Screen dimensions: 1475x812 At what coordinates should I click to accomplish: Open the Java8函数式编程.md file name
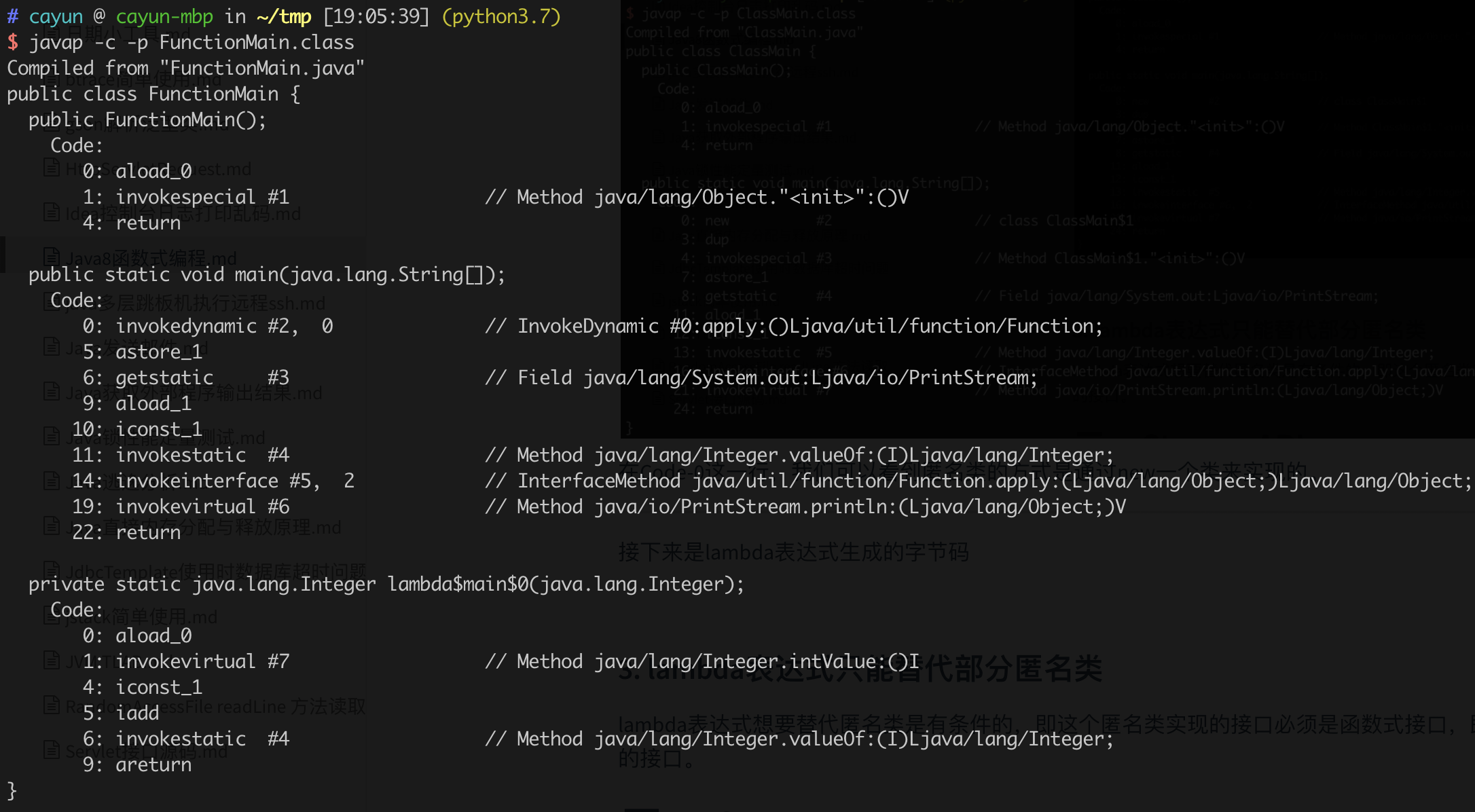tap(151, 258)
